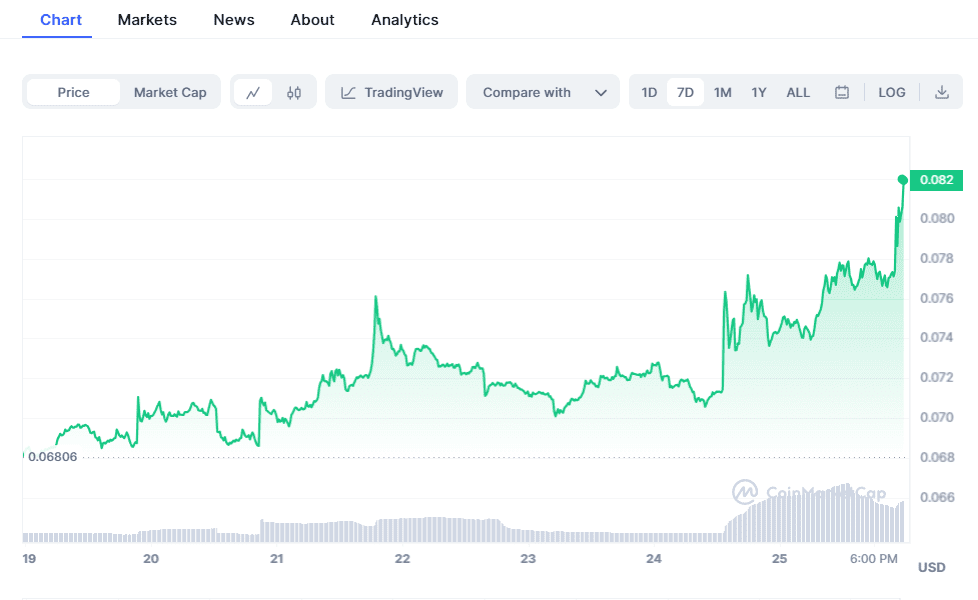Open the Markets tab
Viewport: 978px width, 600px height.
pos(147,20)
